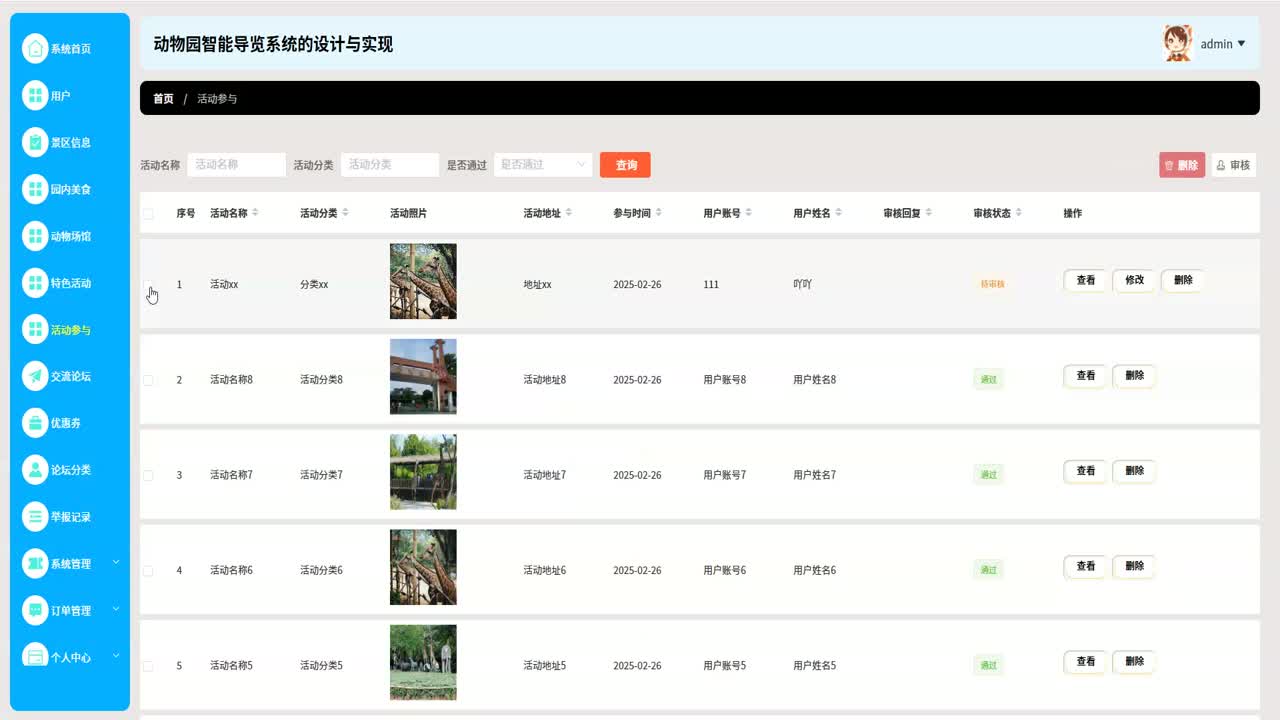
Task: Click 查看 for 活动xx row
Action: pyautogui.click(x=1085, y=280)
